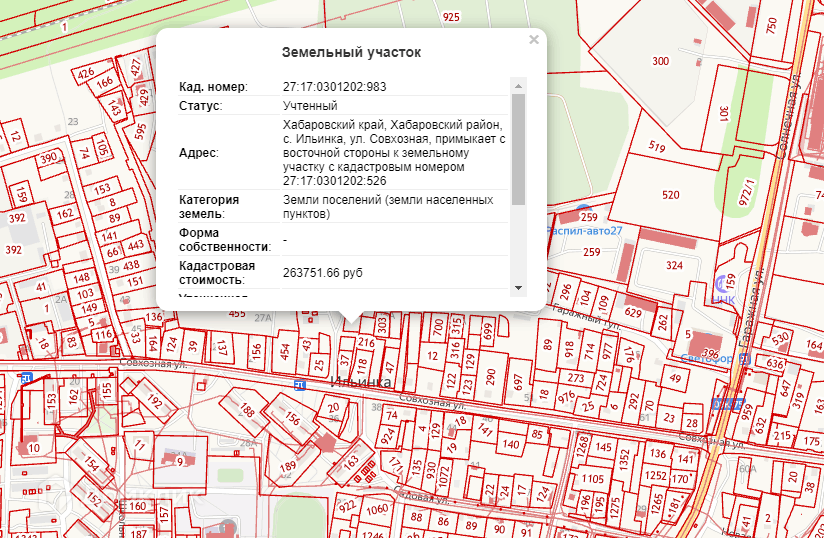Click the bus stop icon beside Светофор
Image resolution: width=824 pixels, height=538 pixels.
pos(744,359)
